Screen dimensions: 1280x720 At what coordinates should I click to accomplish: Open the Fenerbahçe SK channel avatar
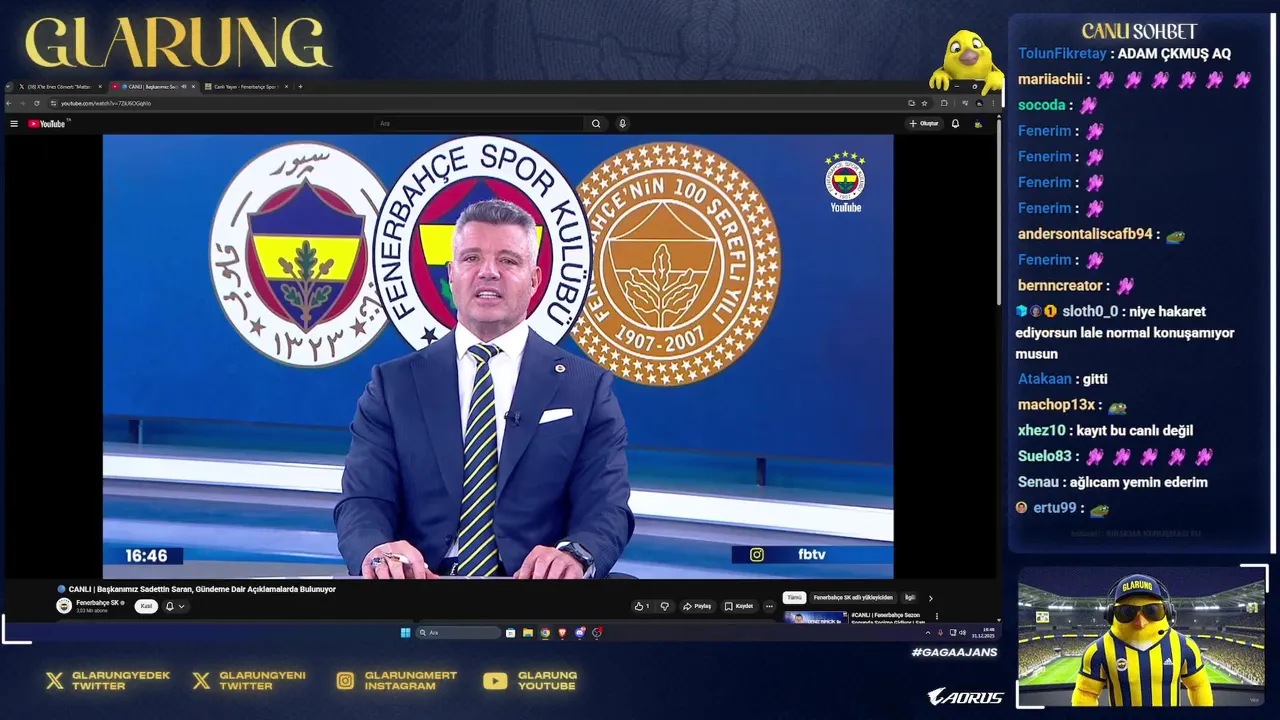click(x=64, y=606)
